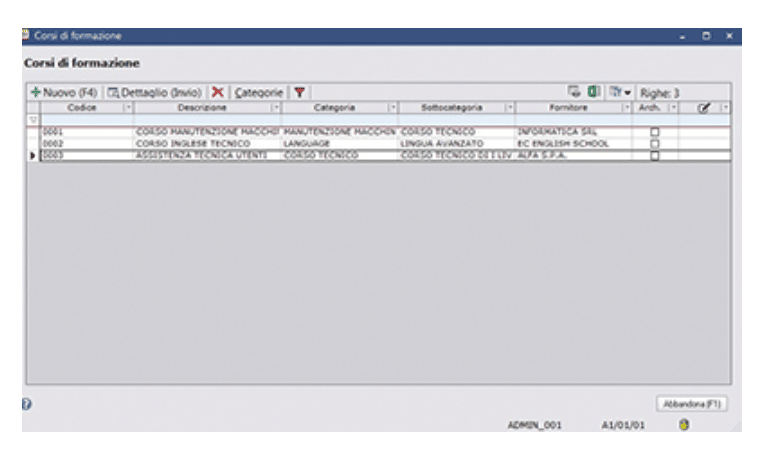Click the red filter funnel icon

click(x=297, y=92)
